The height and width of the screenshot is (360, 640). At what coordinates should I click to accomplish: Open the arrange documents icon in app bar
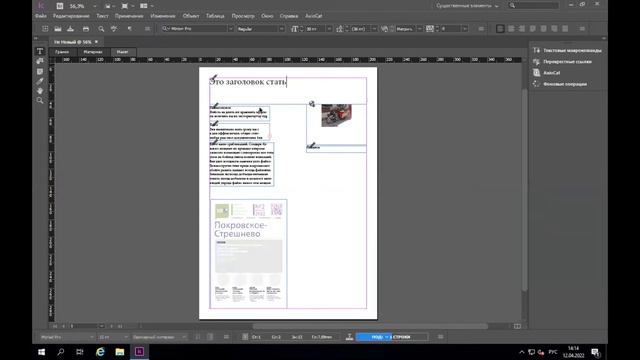pos(144,6)
